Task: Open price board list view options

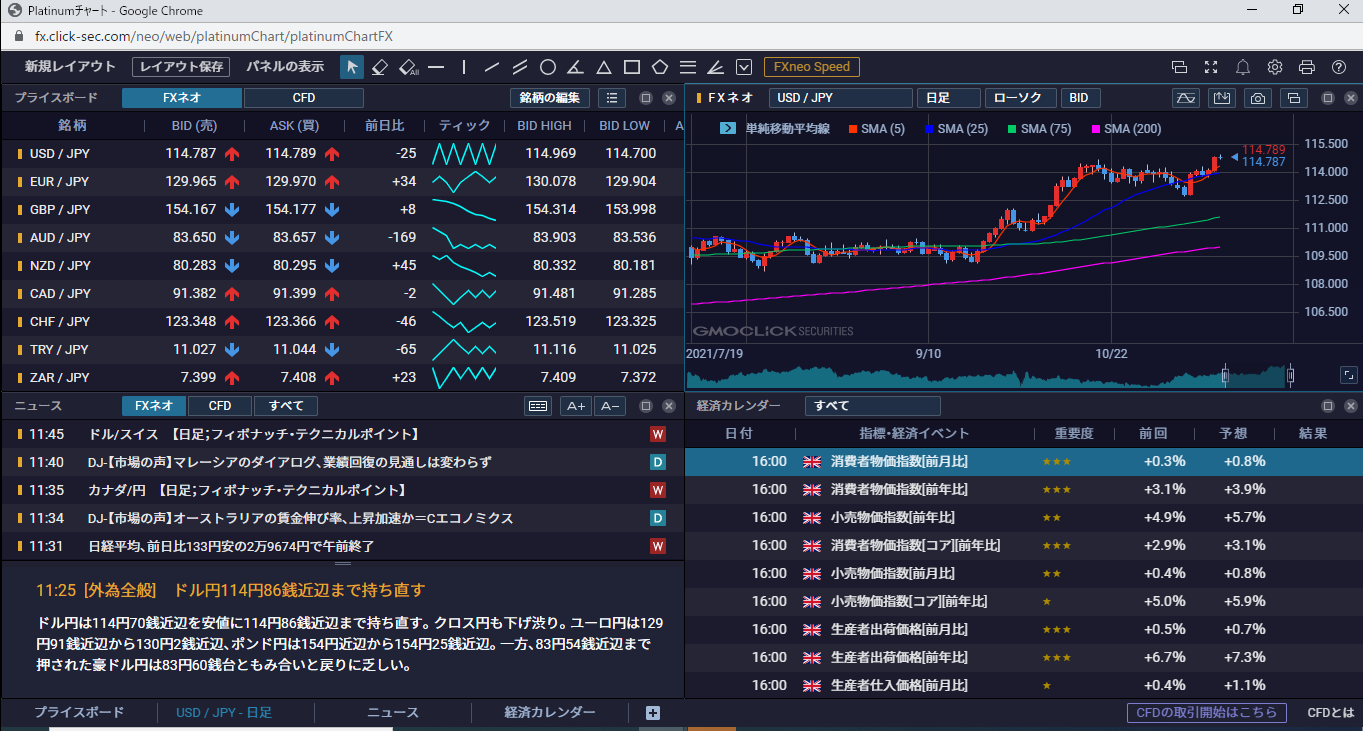Action: pos(612,98)
